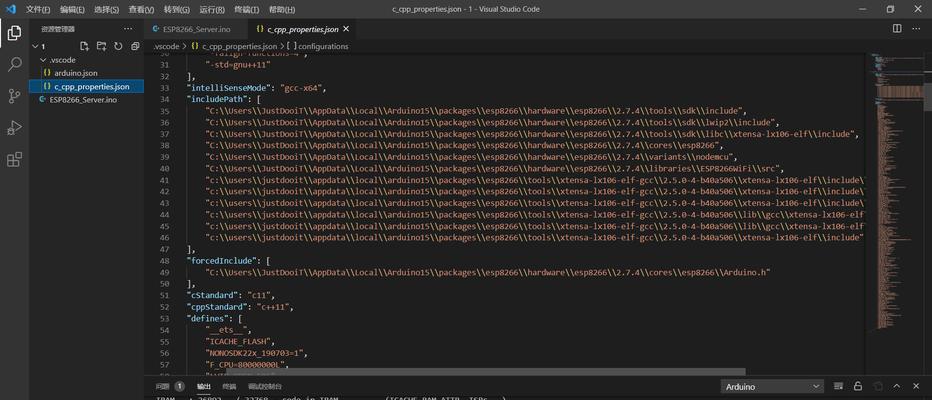The height and width of the screenshot is (400, 932).
Task: Open the Search view in activity bar
Action: 14,65
